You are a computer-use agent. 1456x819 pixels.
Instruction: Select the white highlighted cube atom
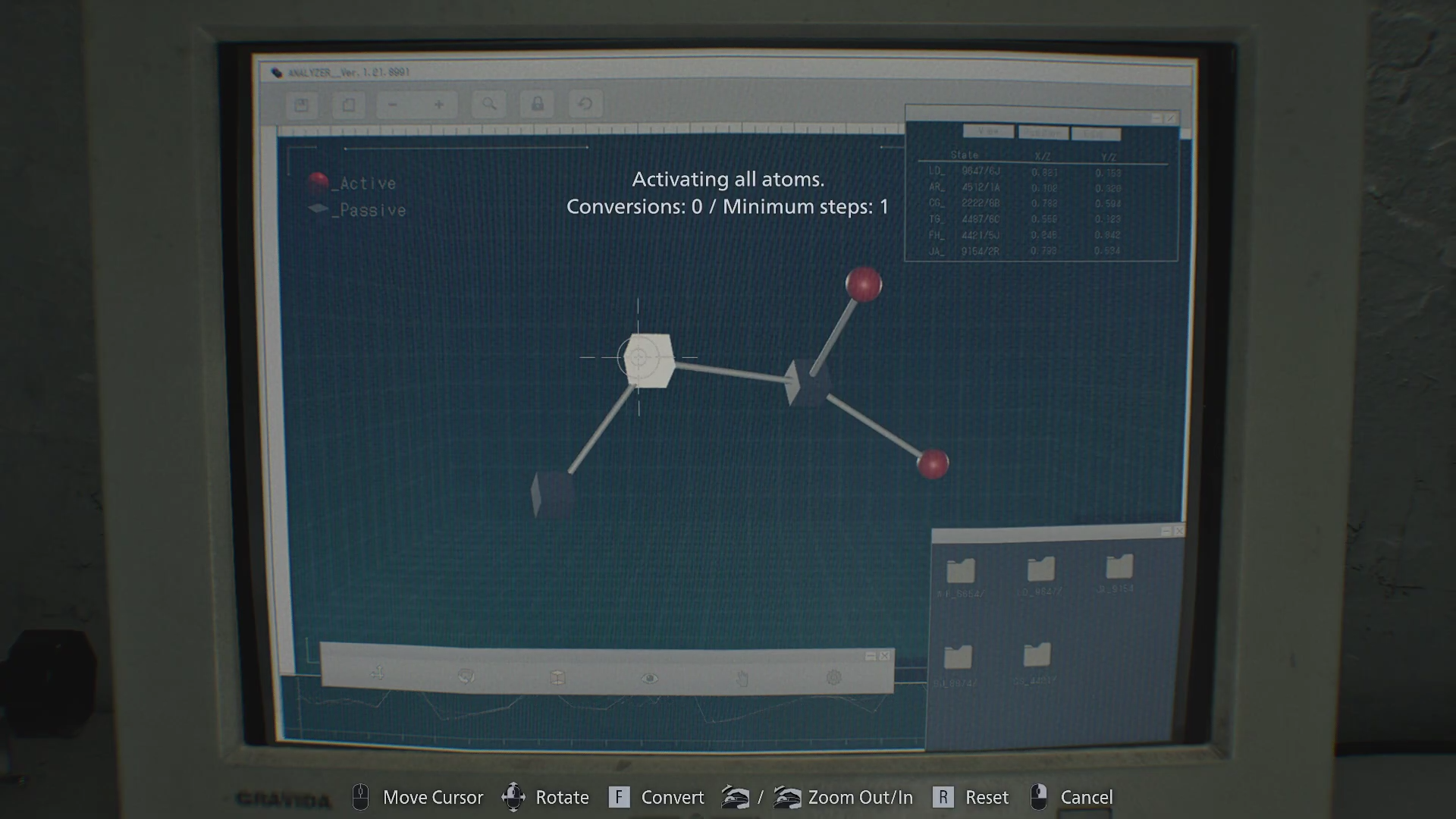click(648, 360)
